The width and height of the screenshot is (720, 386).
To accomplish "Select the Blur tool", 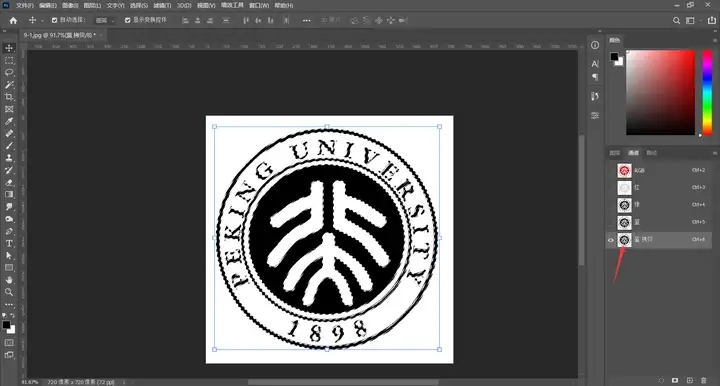I will [9, 207].
